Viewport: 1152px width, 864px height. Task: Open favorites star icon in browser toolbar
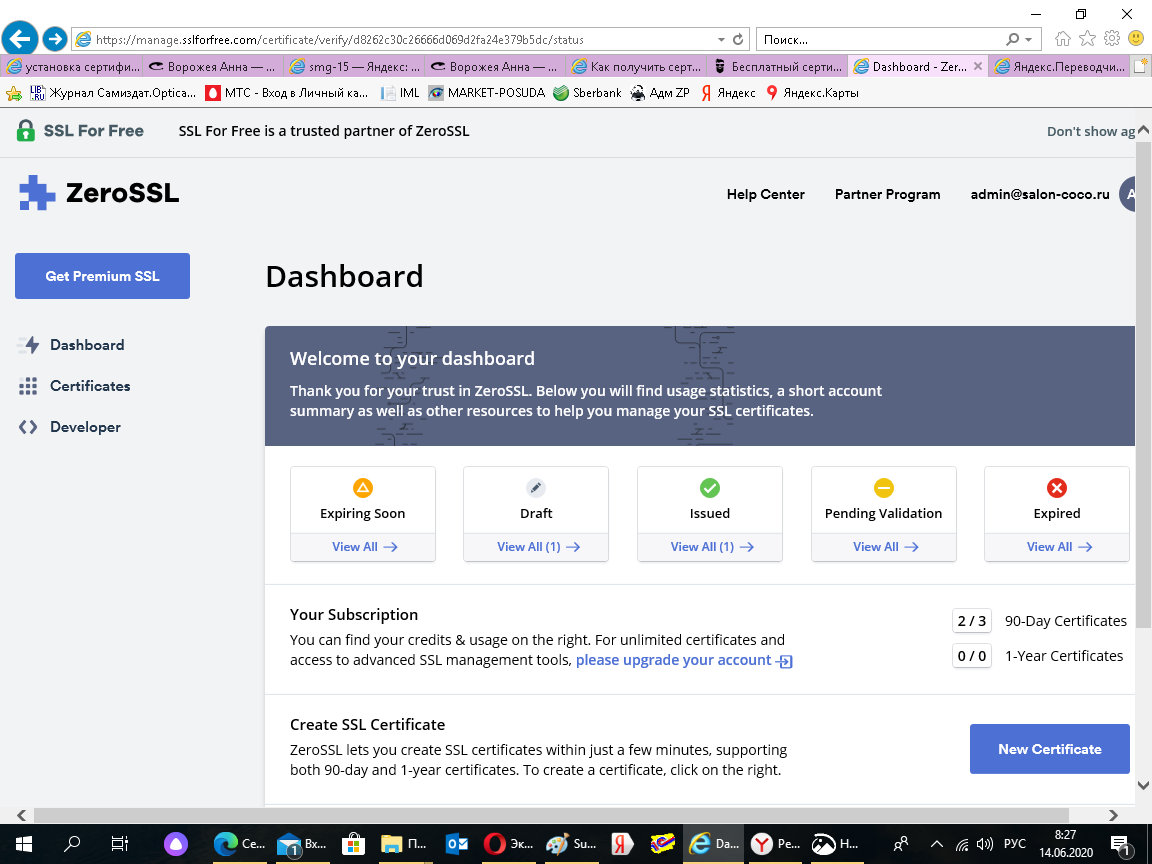pos(1087,39)
